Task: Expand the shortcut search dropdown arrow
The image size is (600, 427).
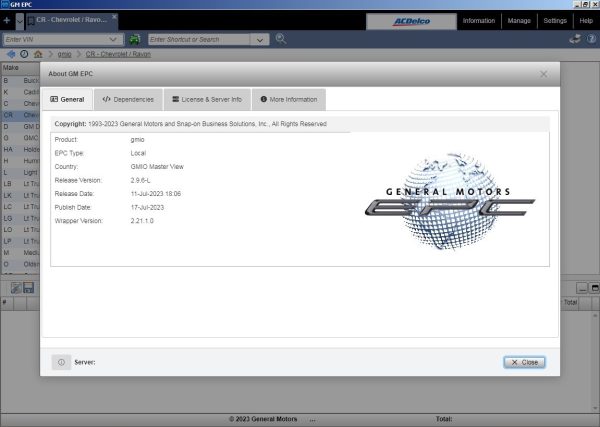Action: pyautogui.click(x=260, y=40)
